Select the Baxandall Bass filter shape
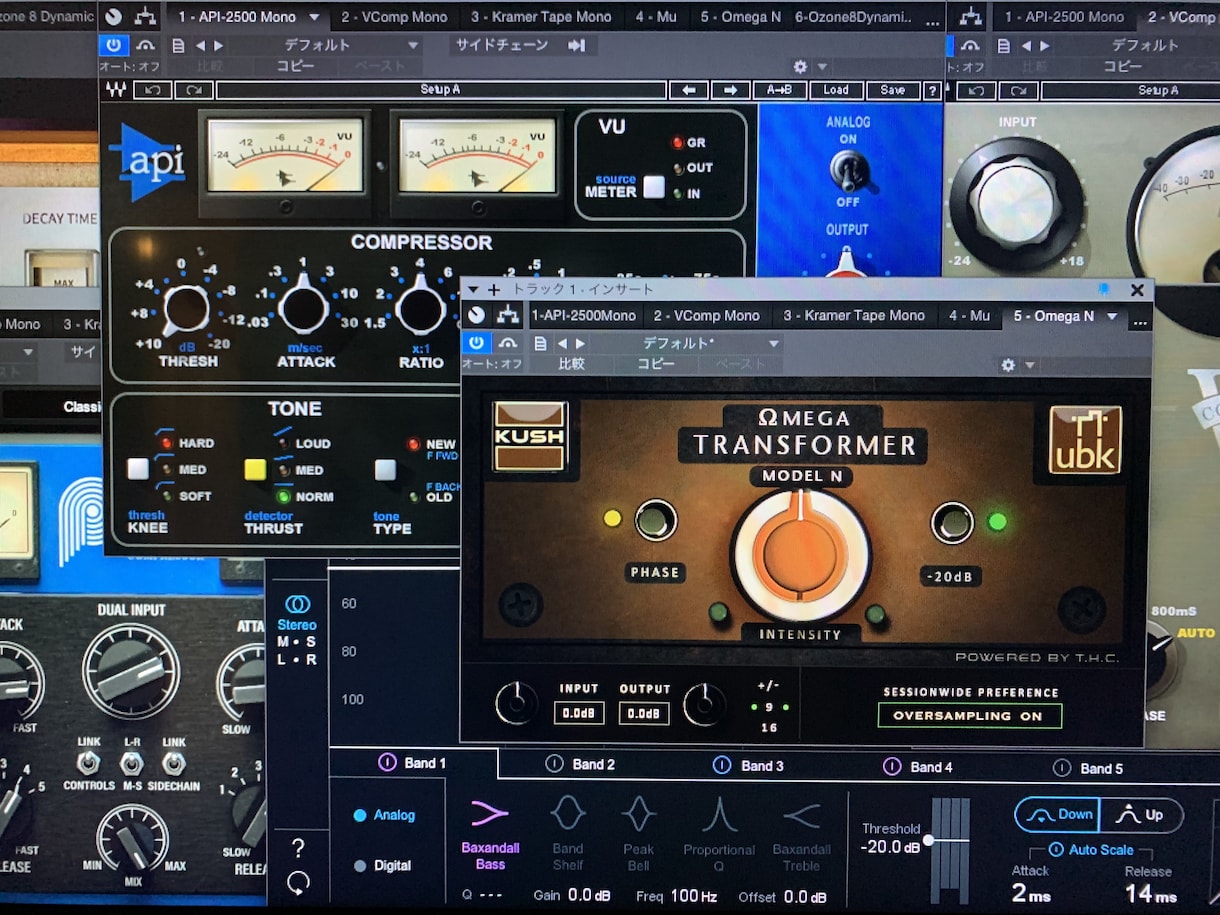 (x=490, y=832)
